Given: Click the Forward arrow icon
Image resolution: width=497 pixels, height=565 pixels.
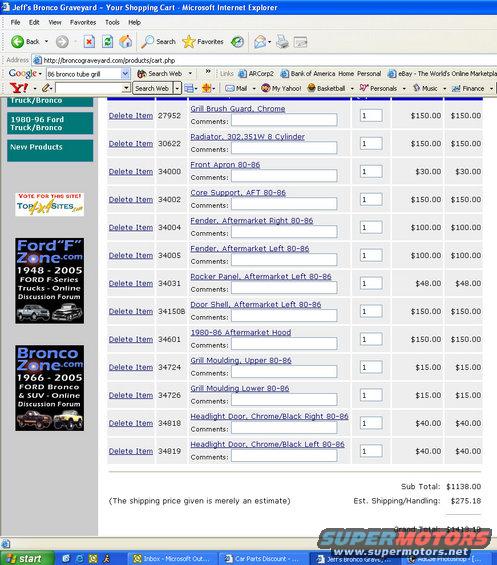Looking at the screenshot, I should point(62,42).
